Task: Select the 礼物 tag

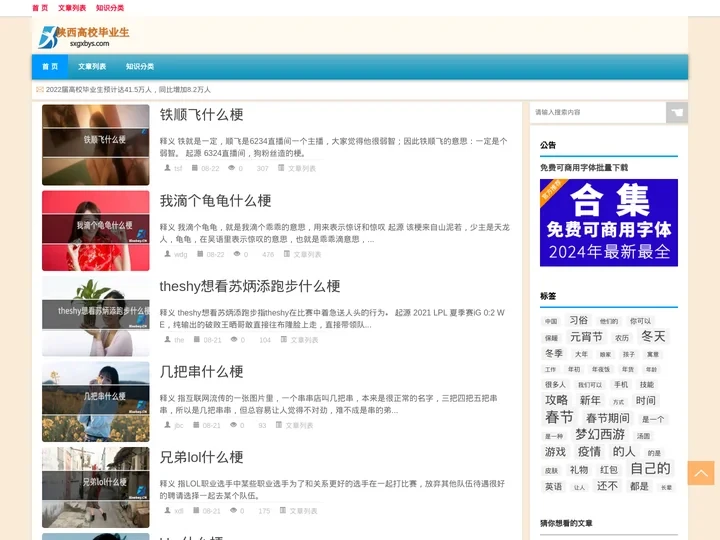Action: [579, 470]
